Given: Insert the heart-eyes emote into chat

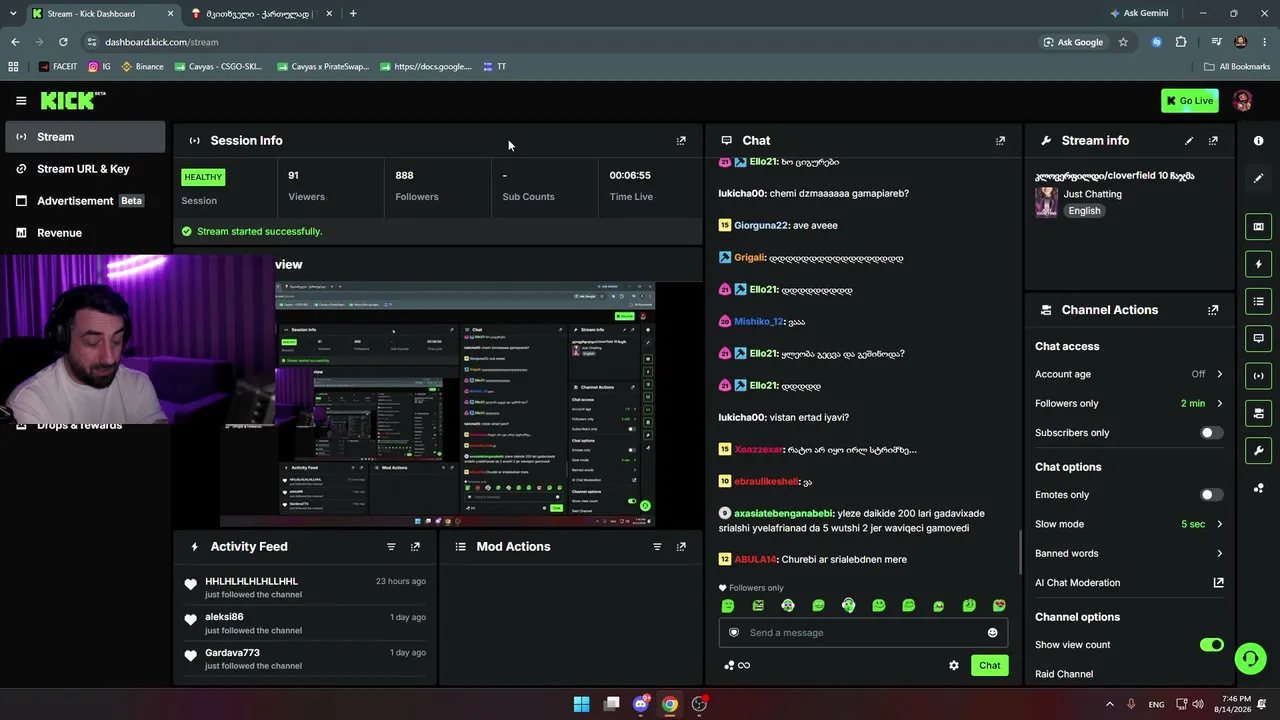Looking at the screenshot, I should [998, 606].
